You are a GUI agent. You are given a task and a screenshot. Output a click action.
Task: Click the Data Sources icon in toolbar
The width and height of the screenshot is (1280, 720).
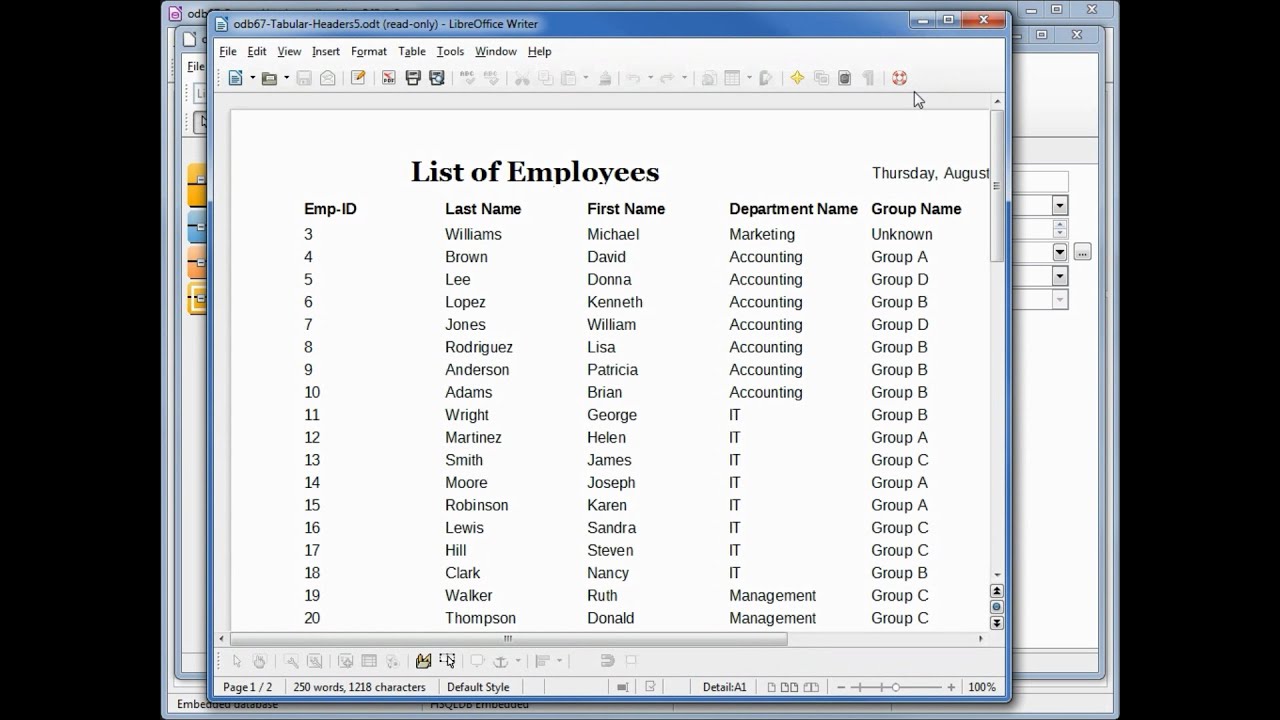coord(845,78)
